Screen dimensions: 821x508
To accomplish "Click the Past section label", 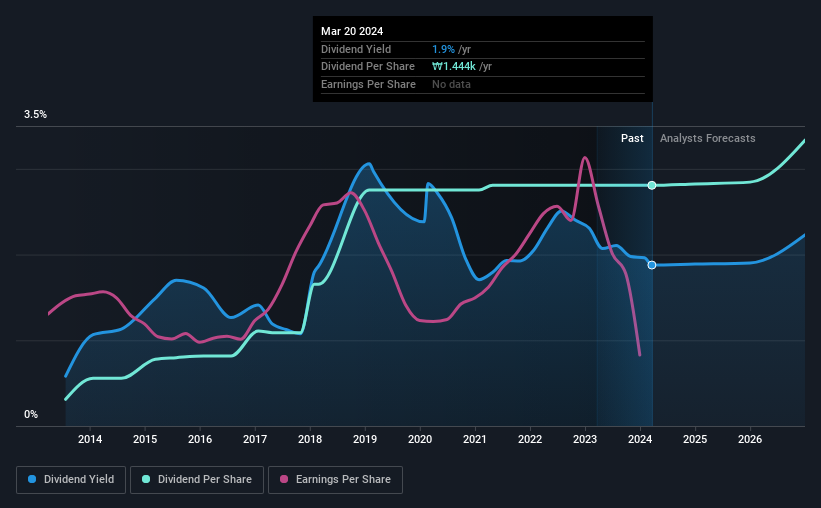I will tap(632, 138).
